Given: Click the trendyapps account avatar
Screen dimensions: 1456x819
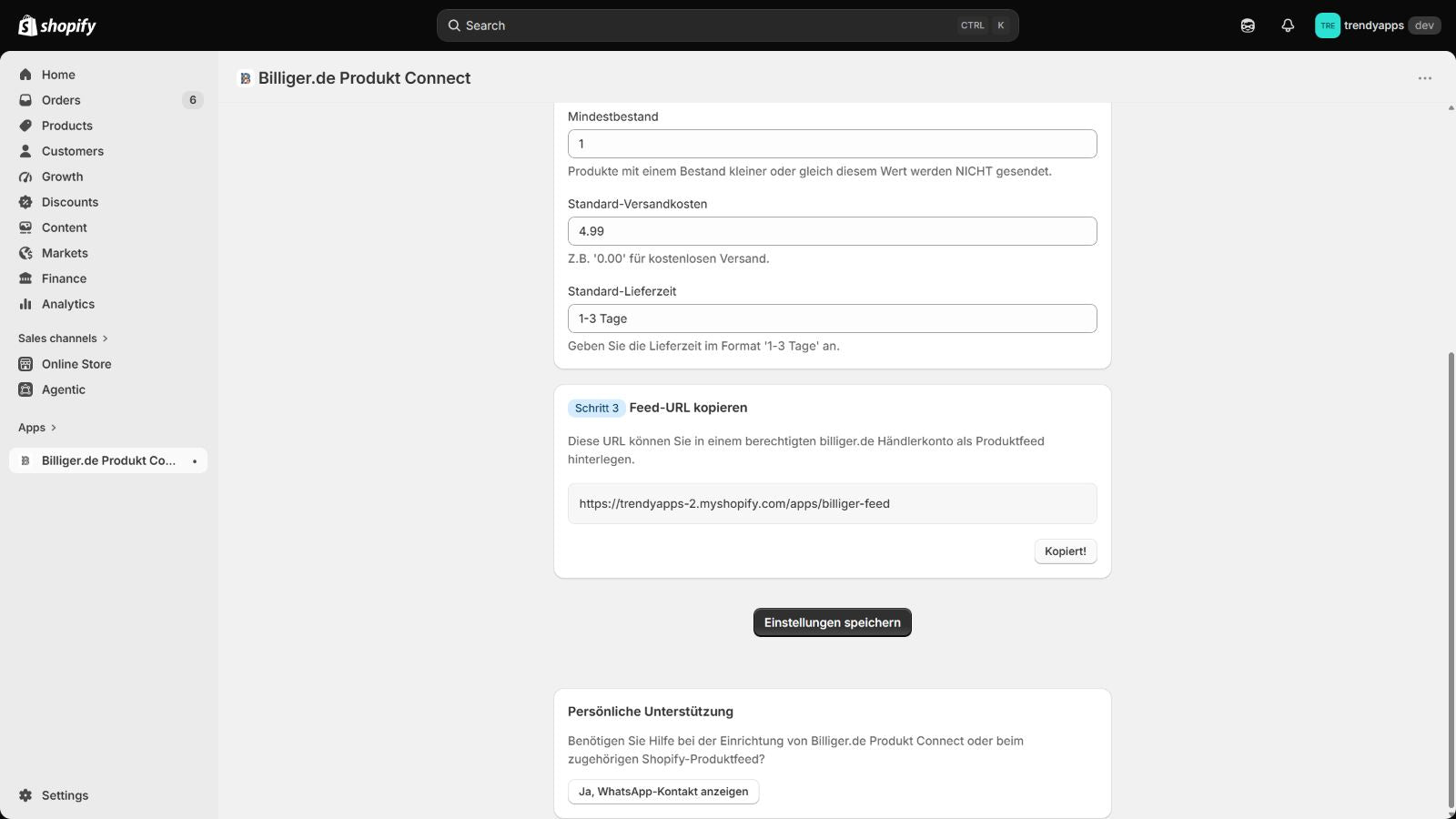Looking at the screenshot, I should click(x=1328, y=25).
